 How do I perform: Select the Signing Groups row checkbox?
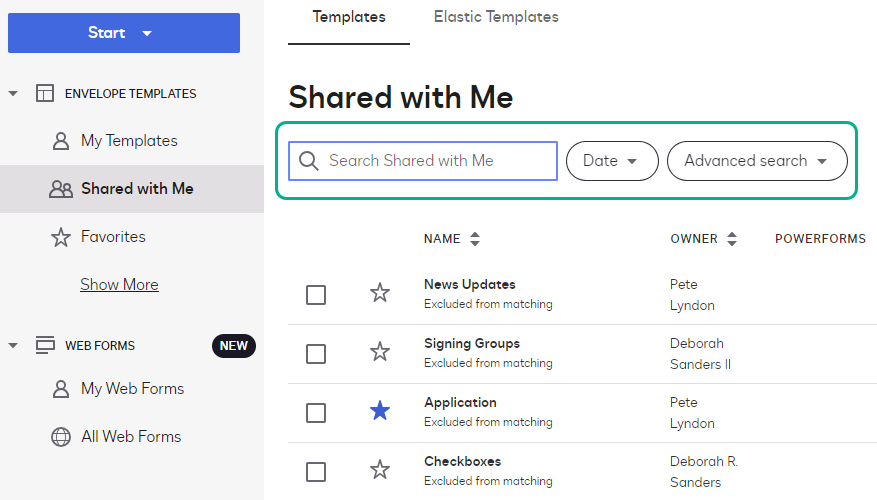coord(316,353)
